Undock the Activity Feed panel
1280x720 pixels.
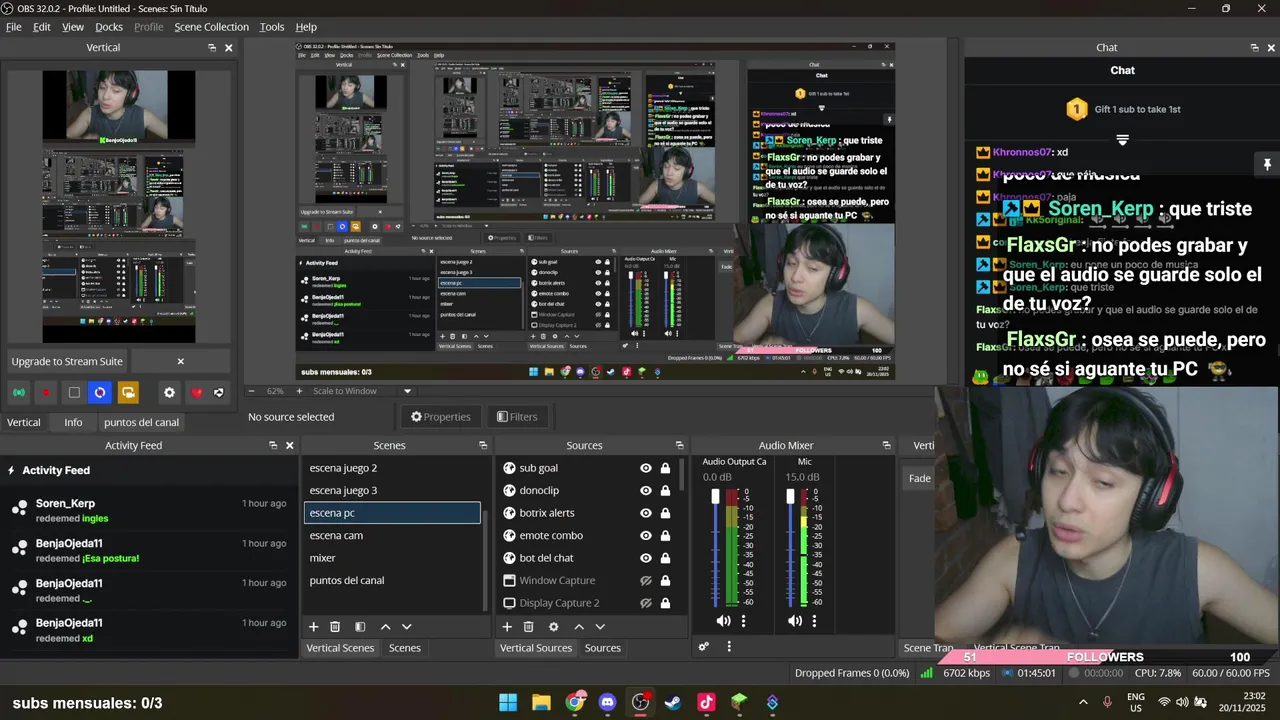click(273, 446)
